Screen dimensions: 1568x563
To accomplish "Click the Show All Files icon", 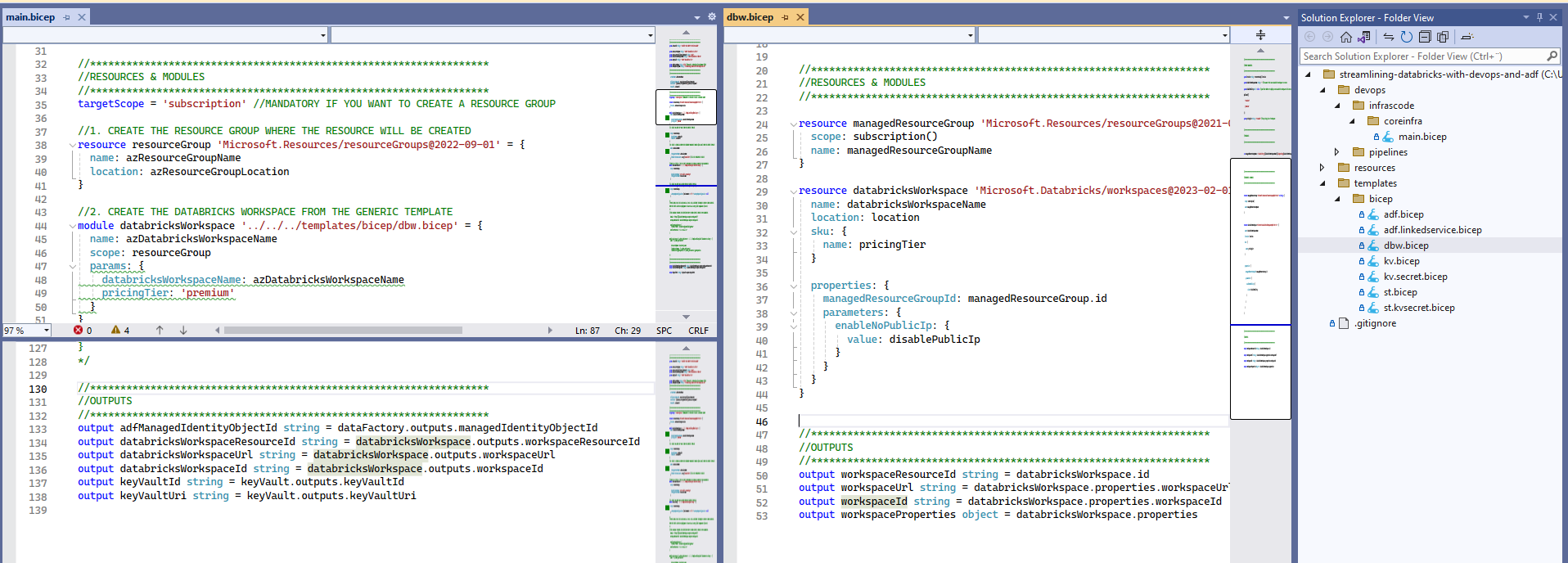I will [x=1443, y=37].
